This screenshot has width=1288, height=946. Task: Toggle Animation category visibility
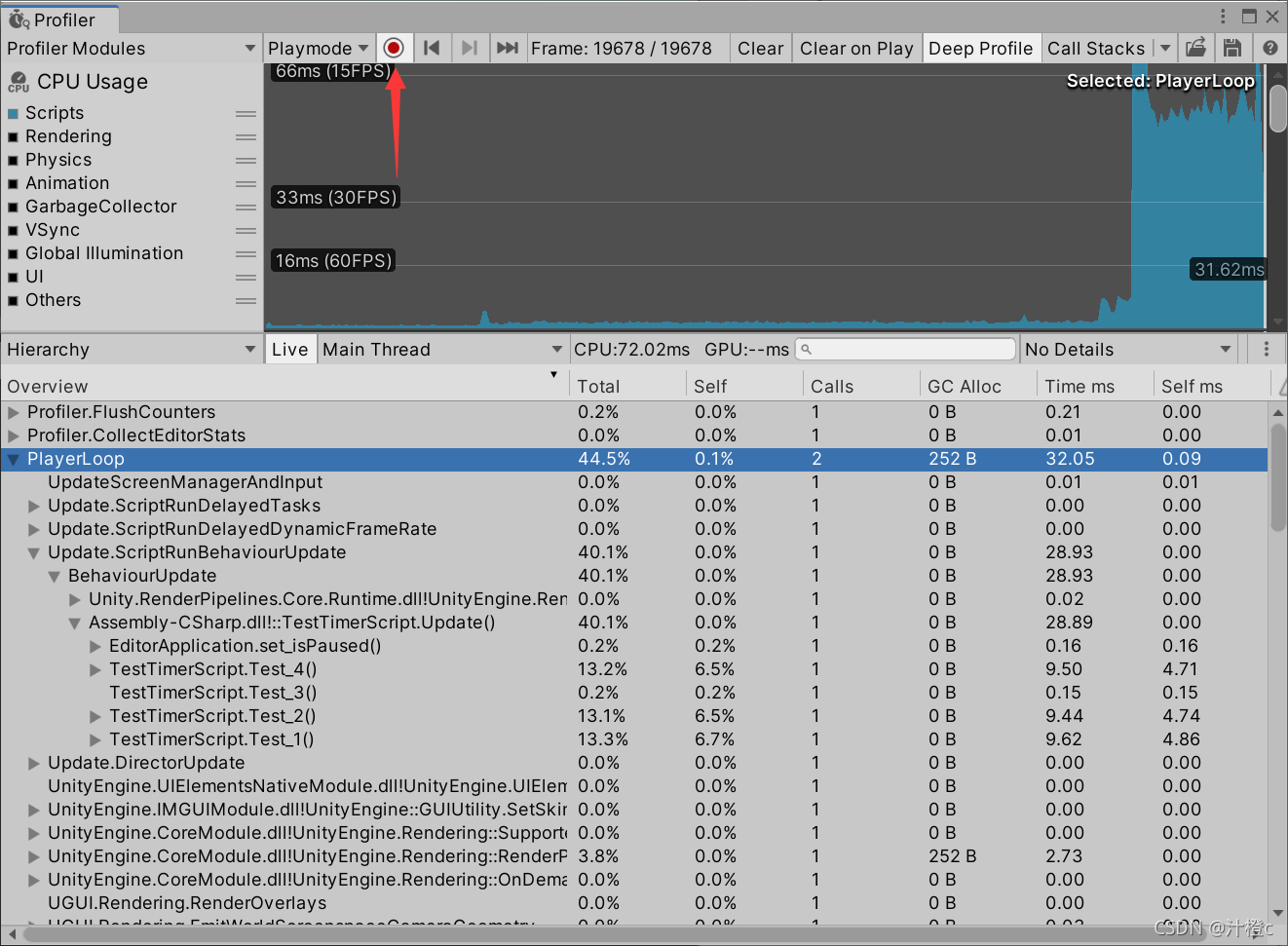pos(14,184)
